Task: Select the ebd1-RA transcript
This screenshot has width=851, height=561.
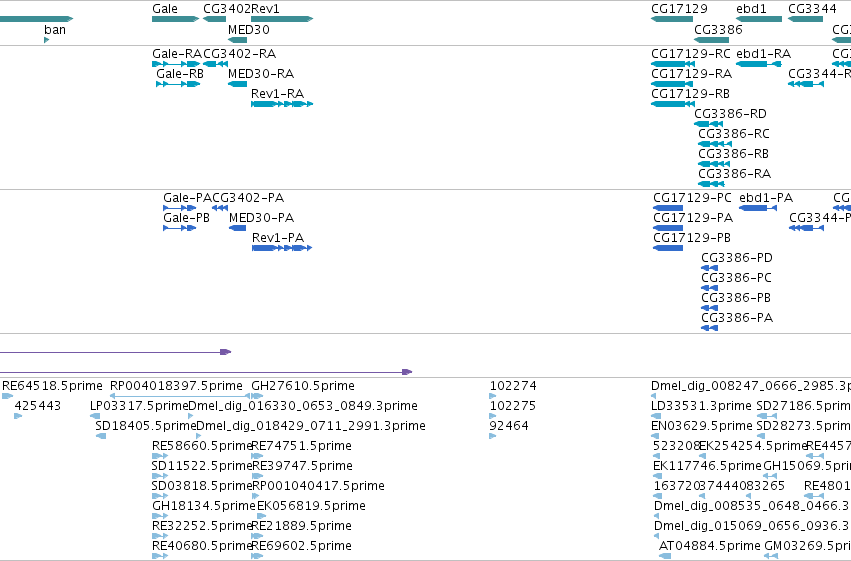Action: pyautogui.click(x=759, y=64)
